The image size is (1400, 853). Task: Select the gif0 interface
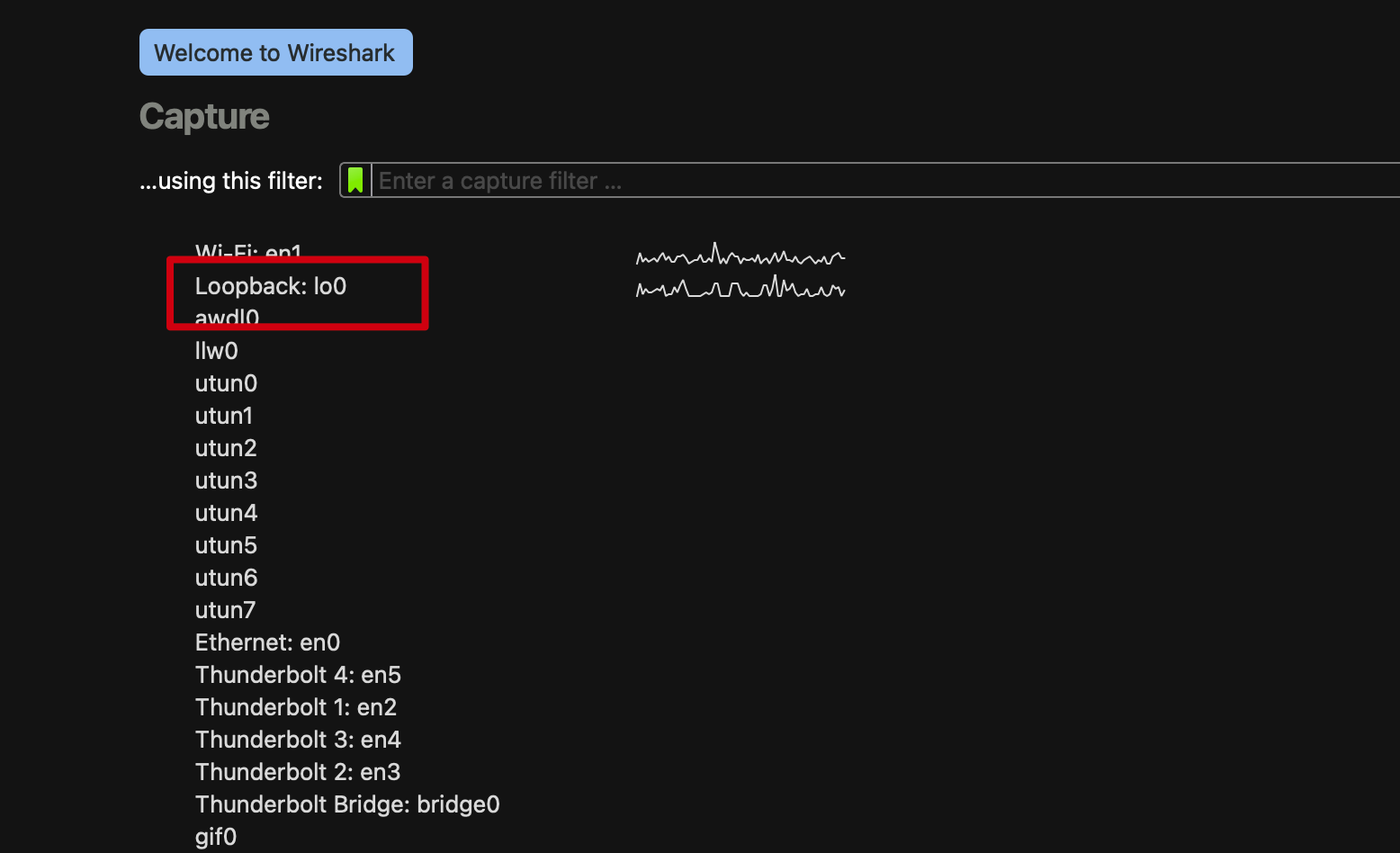(x=216, y=837)
